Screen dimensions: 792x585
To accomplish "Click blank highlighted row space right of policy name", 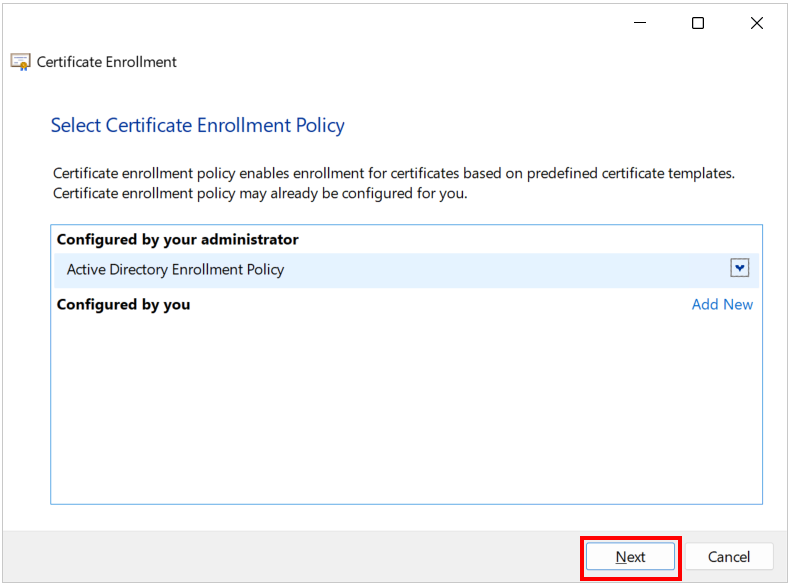I will [x=505, y=270].
